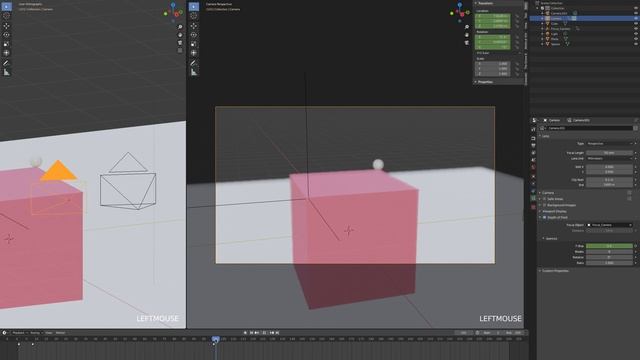
Task: Open the Lens Unit dropdown
Action: [609, 158]
